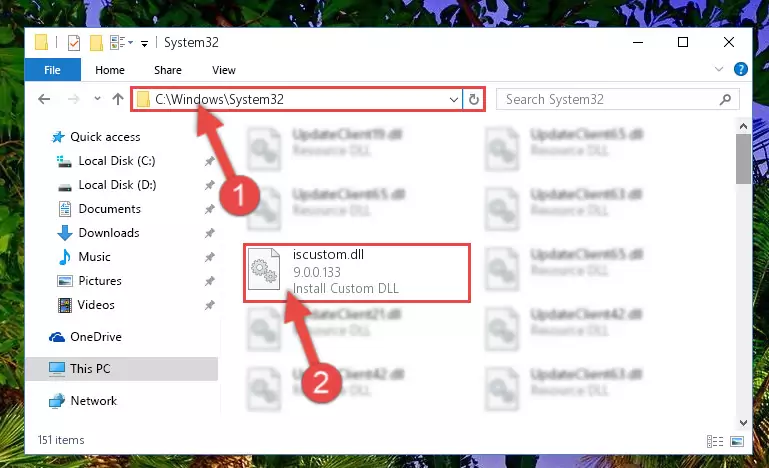Click the pin icon next to Pictures
The width and height of the screenshot is (769, 468).
pyautogui.click(x=209, y=281)
